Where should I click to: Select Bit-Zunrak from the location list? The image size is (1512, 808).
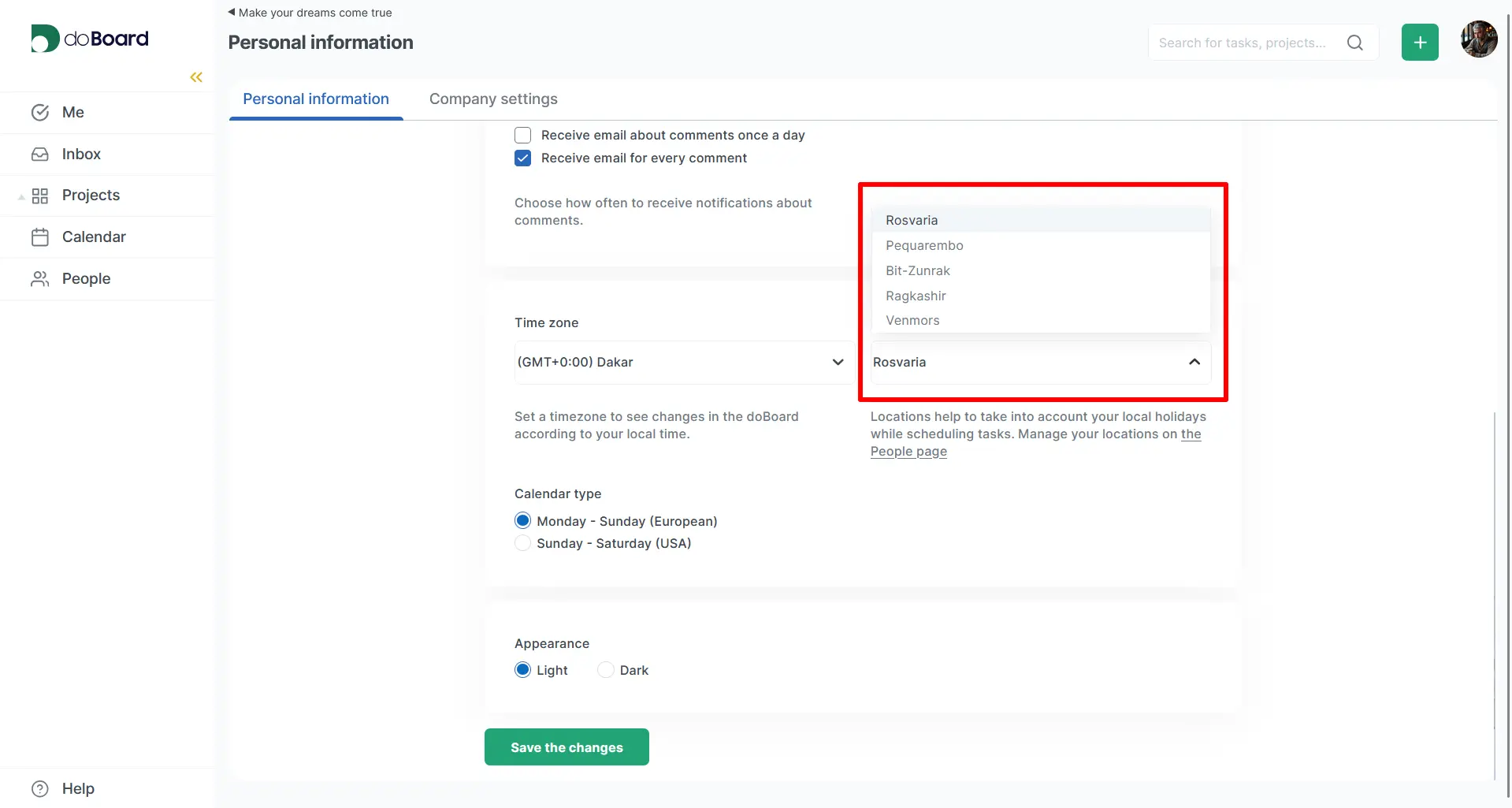click(917, 270)
